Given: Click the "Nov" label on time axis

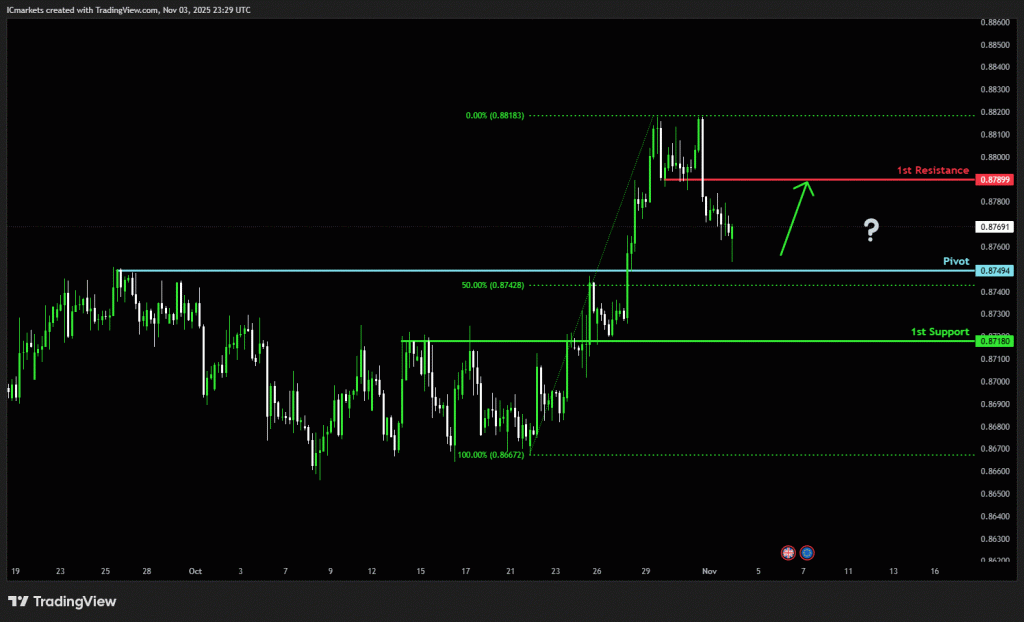Looking at the screenshot, I should click(710, 571).
